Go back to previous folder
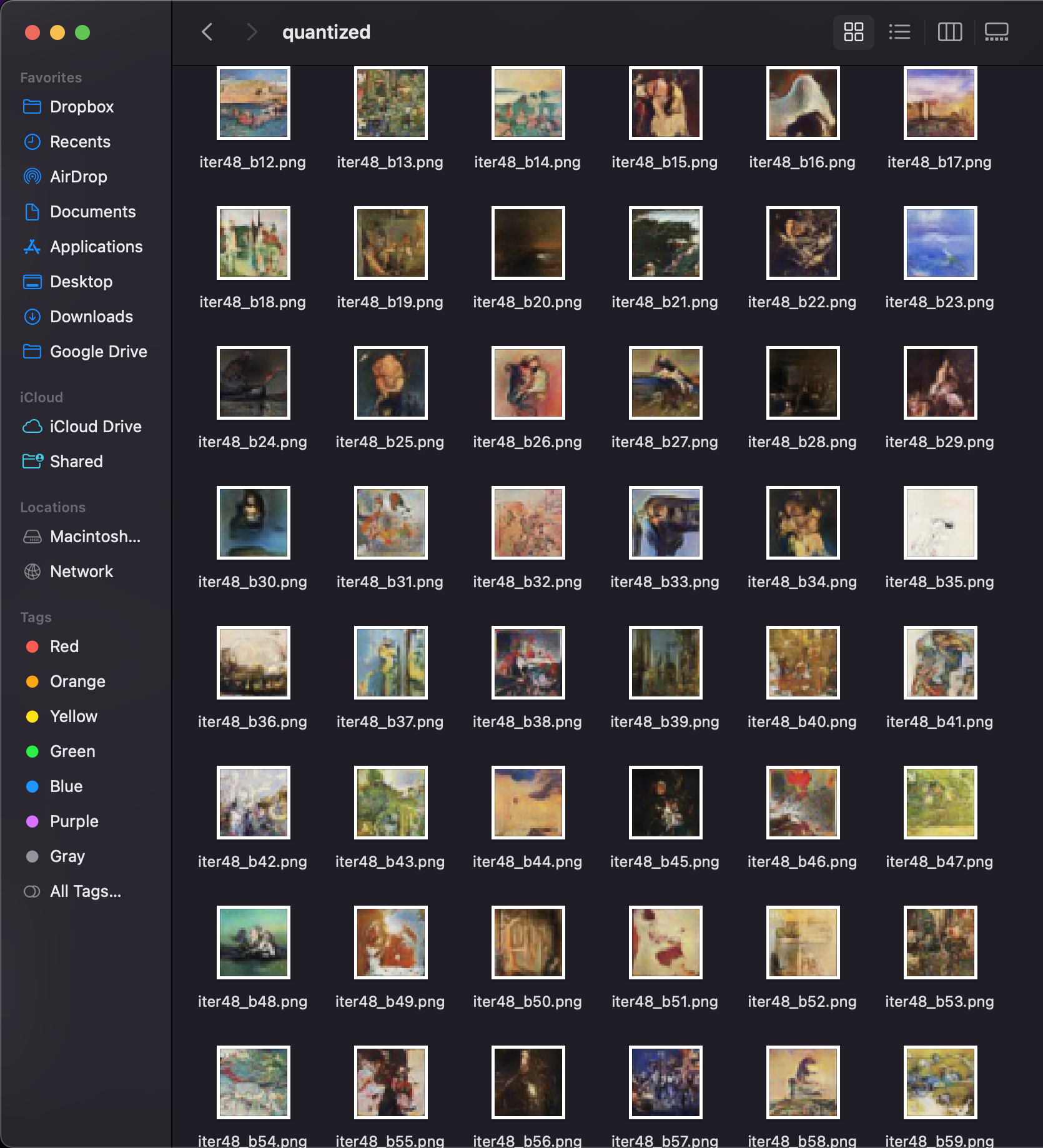Viewport: 1043px width, 1148px height. coord(207,32)
